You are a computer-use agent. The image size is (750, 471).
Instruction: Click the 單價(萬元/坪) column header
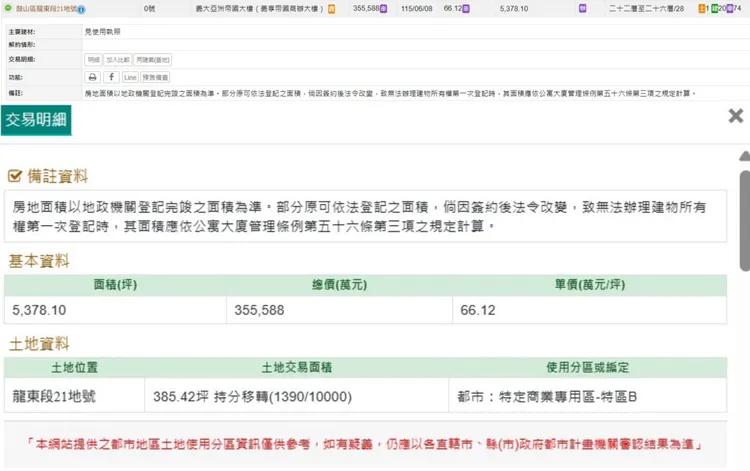[590, 285]
